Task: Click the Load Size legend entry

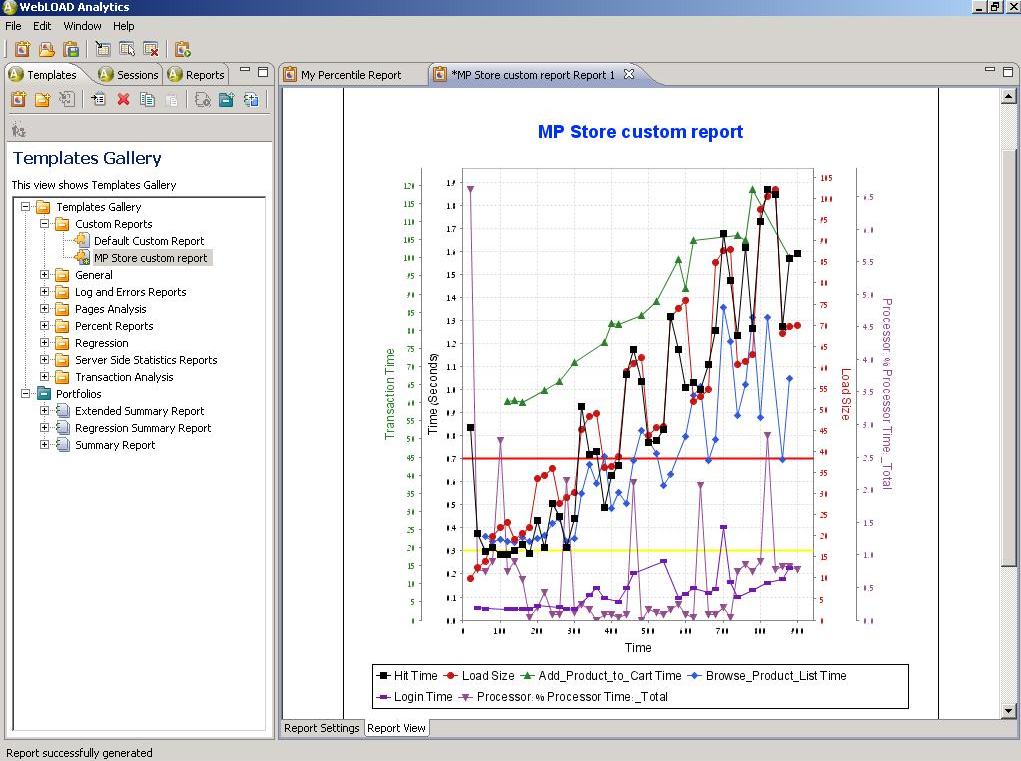Action: [x=480, y=676]
